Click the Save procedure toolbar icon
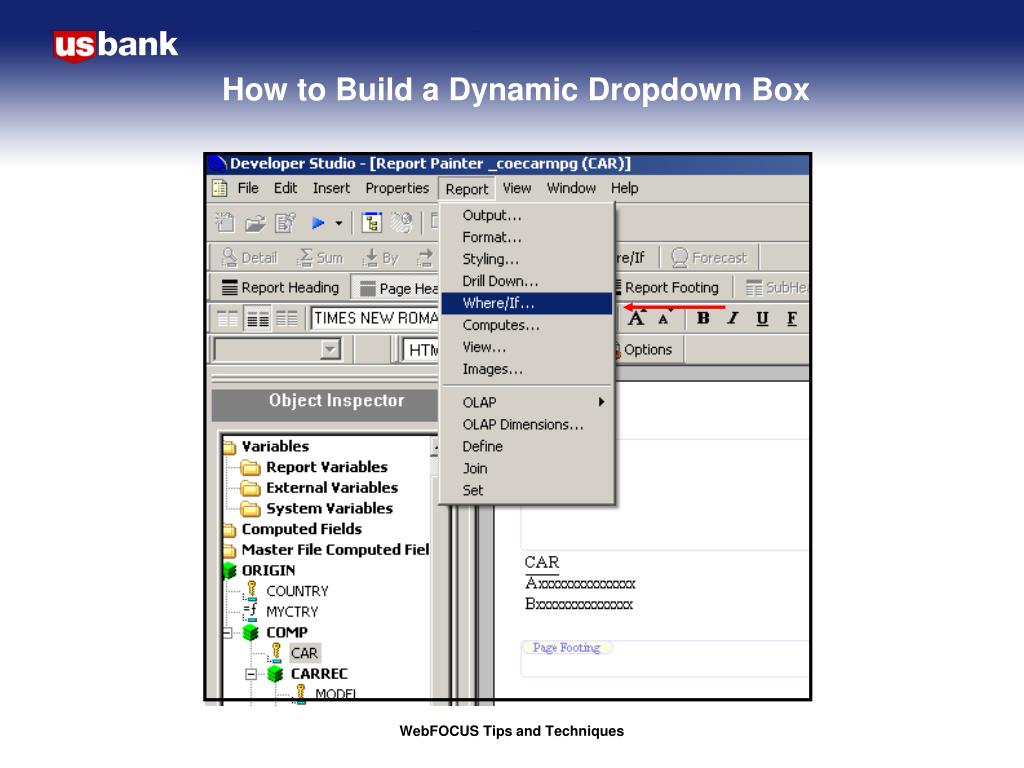1024x768 pixels. [285, 223]
